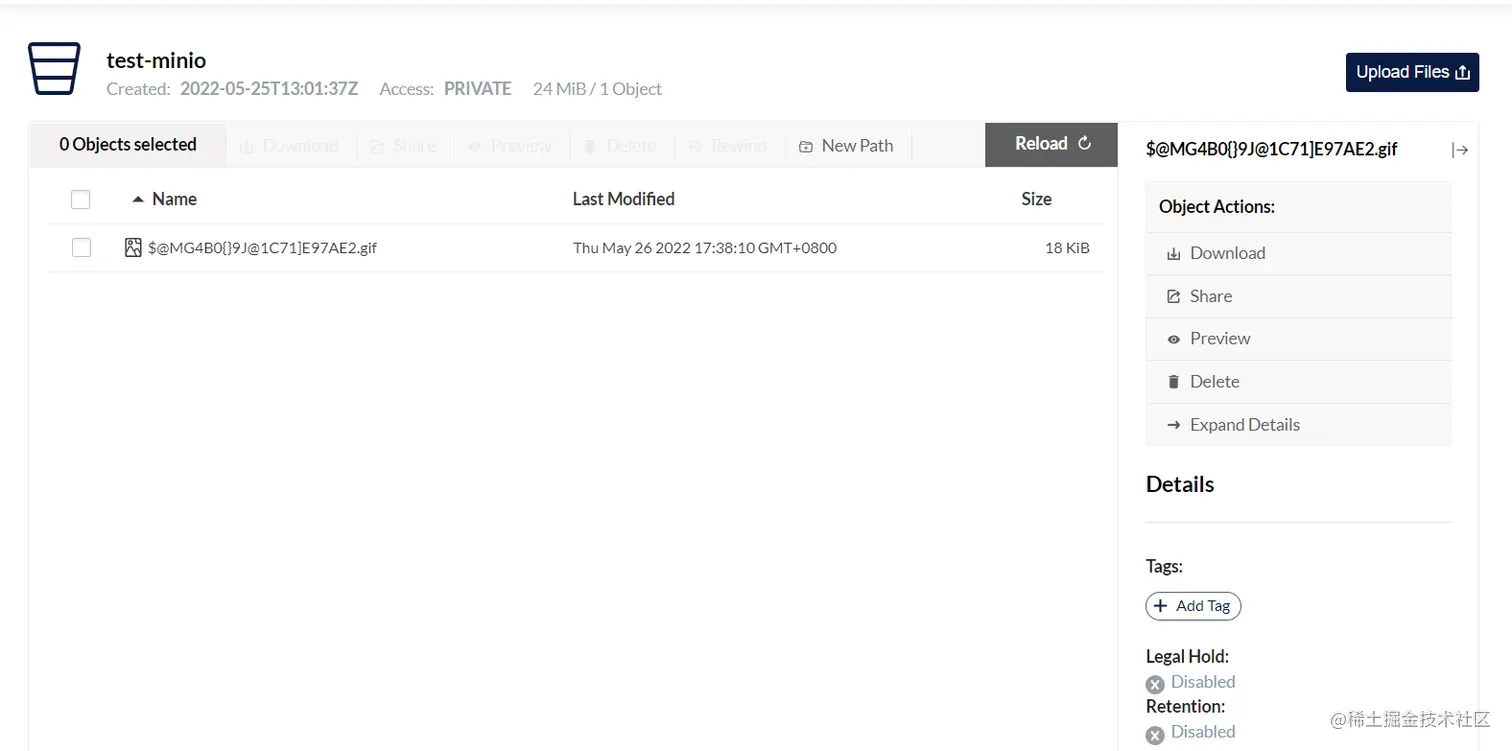Click the New Path toolbar button
Image resolution: width=1512 pixels, height=751 pixels.
click(846, 146)
